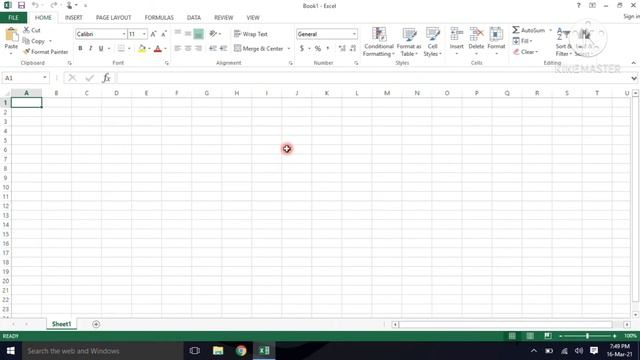Open the Orientation text rotation tool
Viewport: 640px width, 360px height.
point(213,34)
